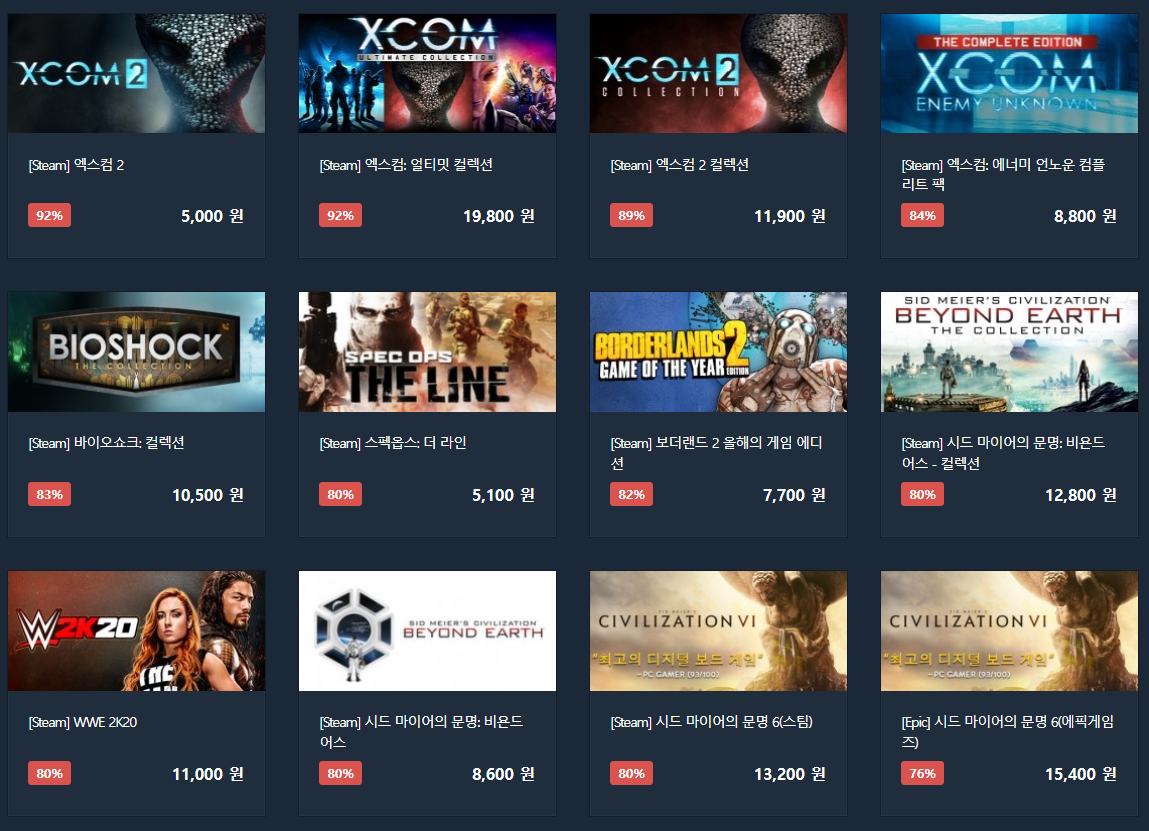Open the white Beyond Earth logo thumbnail

tap(427, 631)
